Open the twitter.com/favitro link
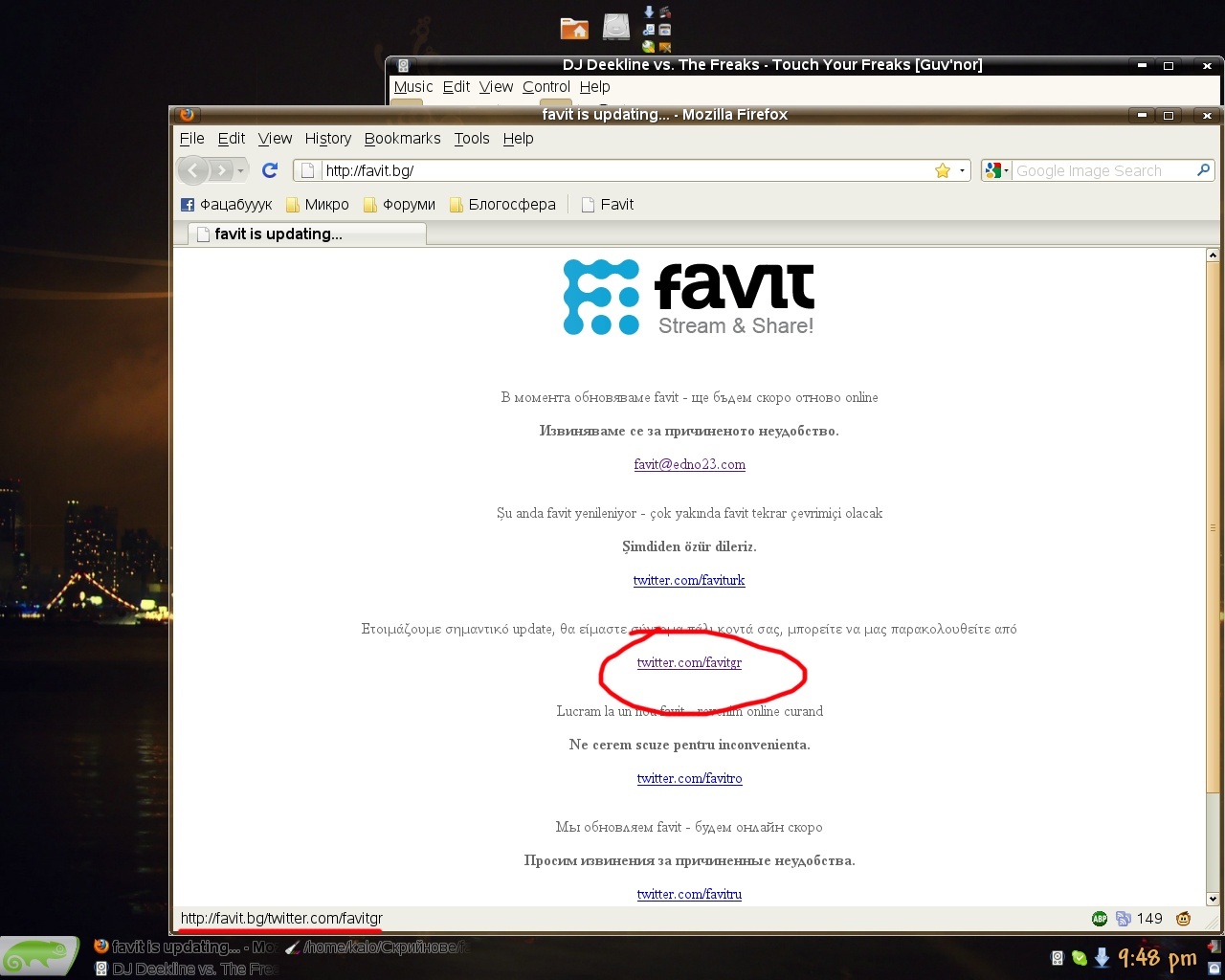Image resolution: width=1225 pixels, height=980 pixels. (x=689, y=778)
